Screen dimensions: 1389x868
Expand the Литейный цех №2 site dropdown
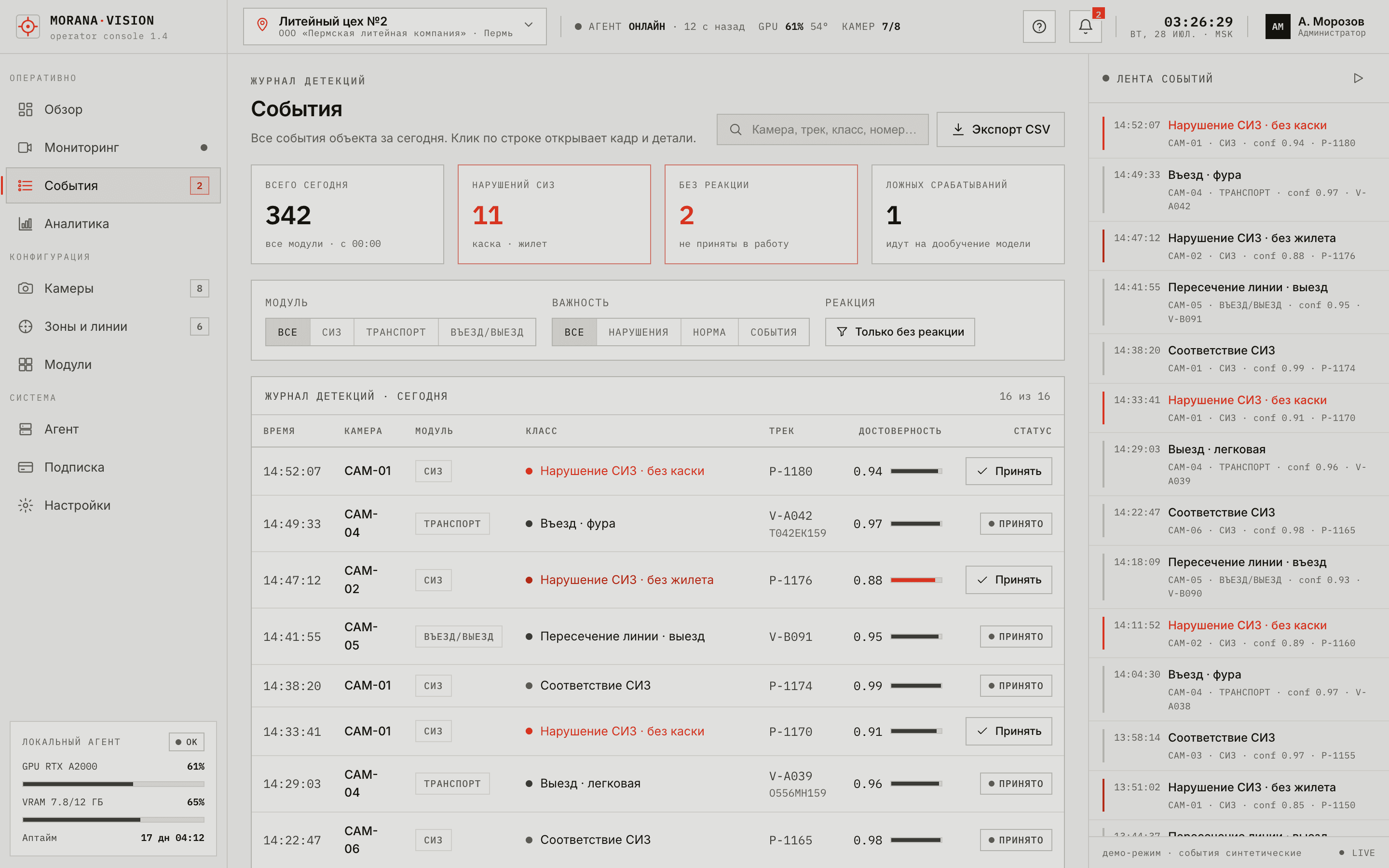click(x=395, y=27)
